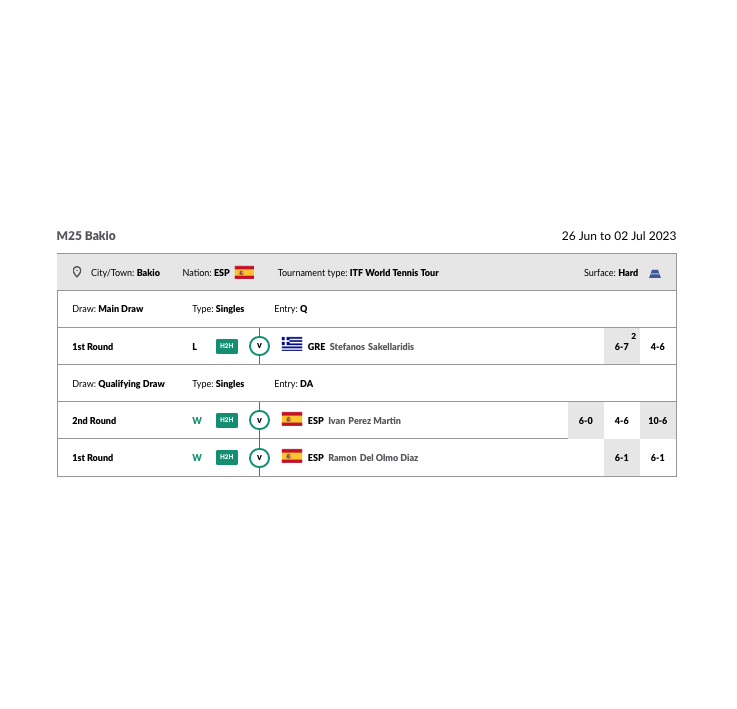Click the Spain flag for Ramon Del Olmo Diaz
The image size is (737, 709).
click(292, 457)
